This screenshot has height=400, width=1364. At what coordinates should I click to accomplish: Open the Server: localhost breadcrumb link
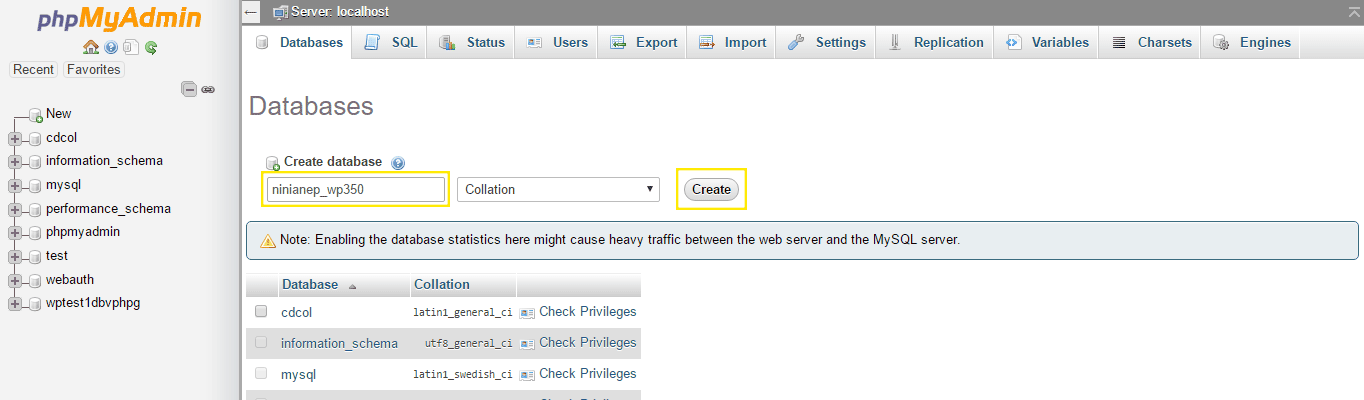click(340, 12)
